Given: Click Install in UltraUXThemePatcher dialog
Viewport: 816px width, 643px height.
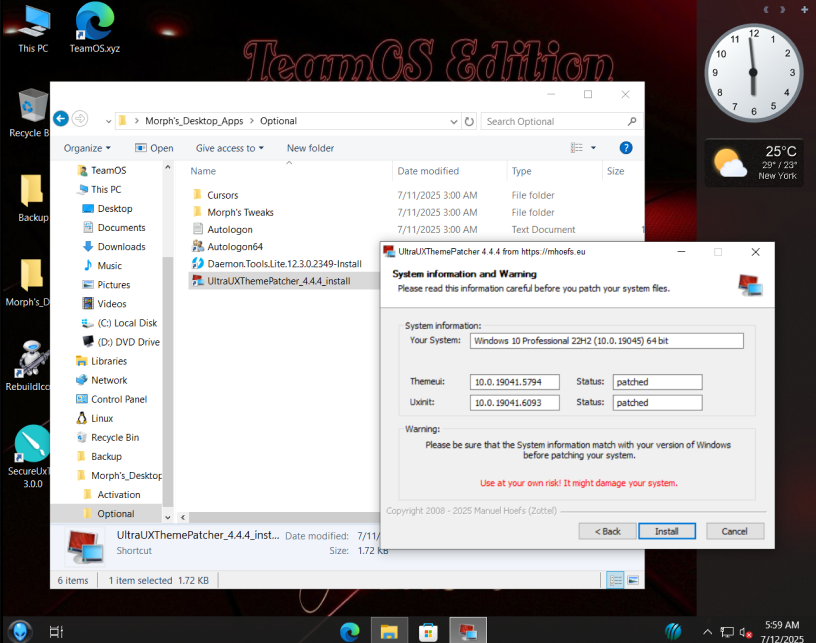Looking at the screenshot, I should pyautogui.click(x=667, y=531).
